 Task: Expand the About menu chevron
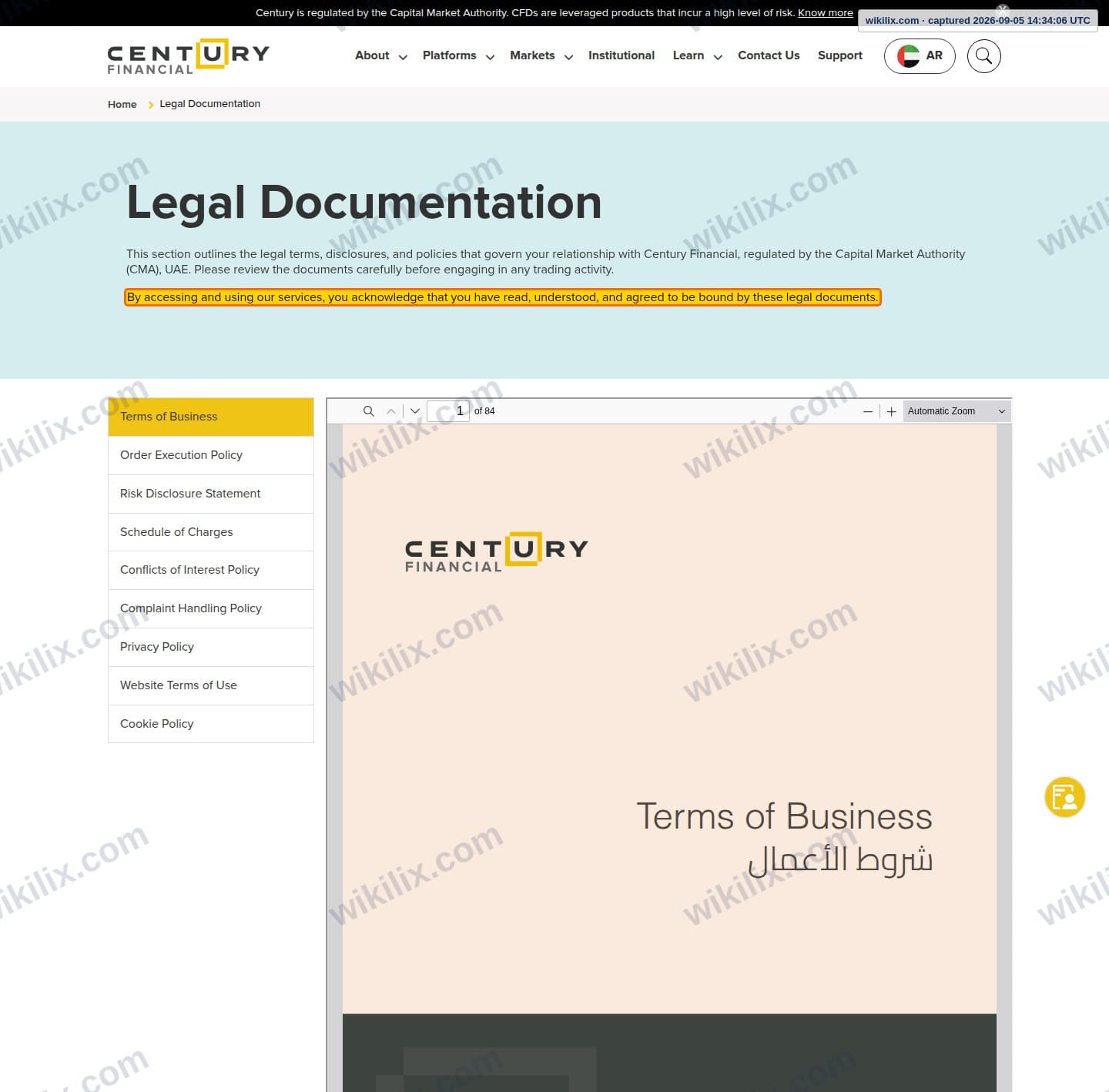coord(403,57)
